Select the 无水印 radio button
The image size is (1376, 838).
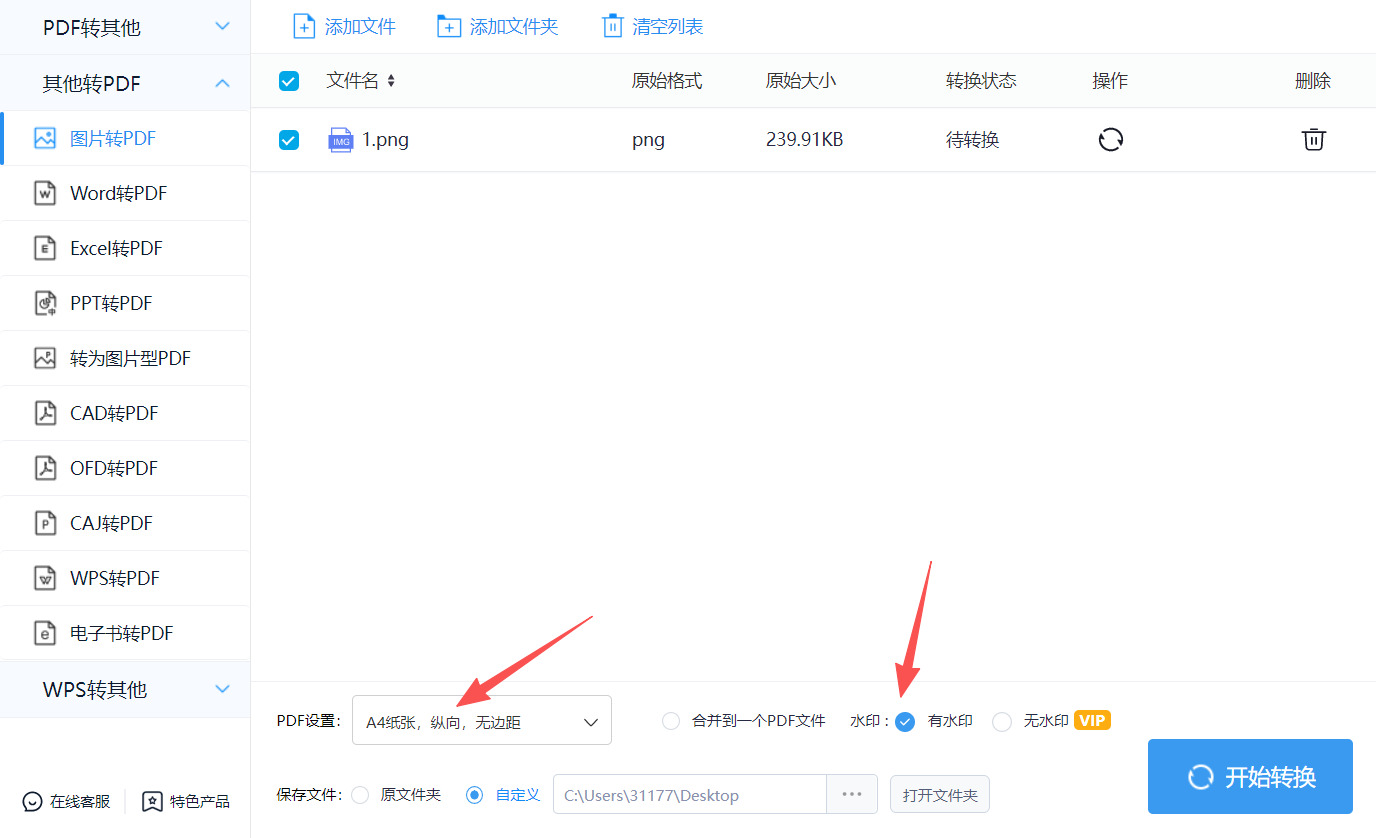click(1002, 721)
